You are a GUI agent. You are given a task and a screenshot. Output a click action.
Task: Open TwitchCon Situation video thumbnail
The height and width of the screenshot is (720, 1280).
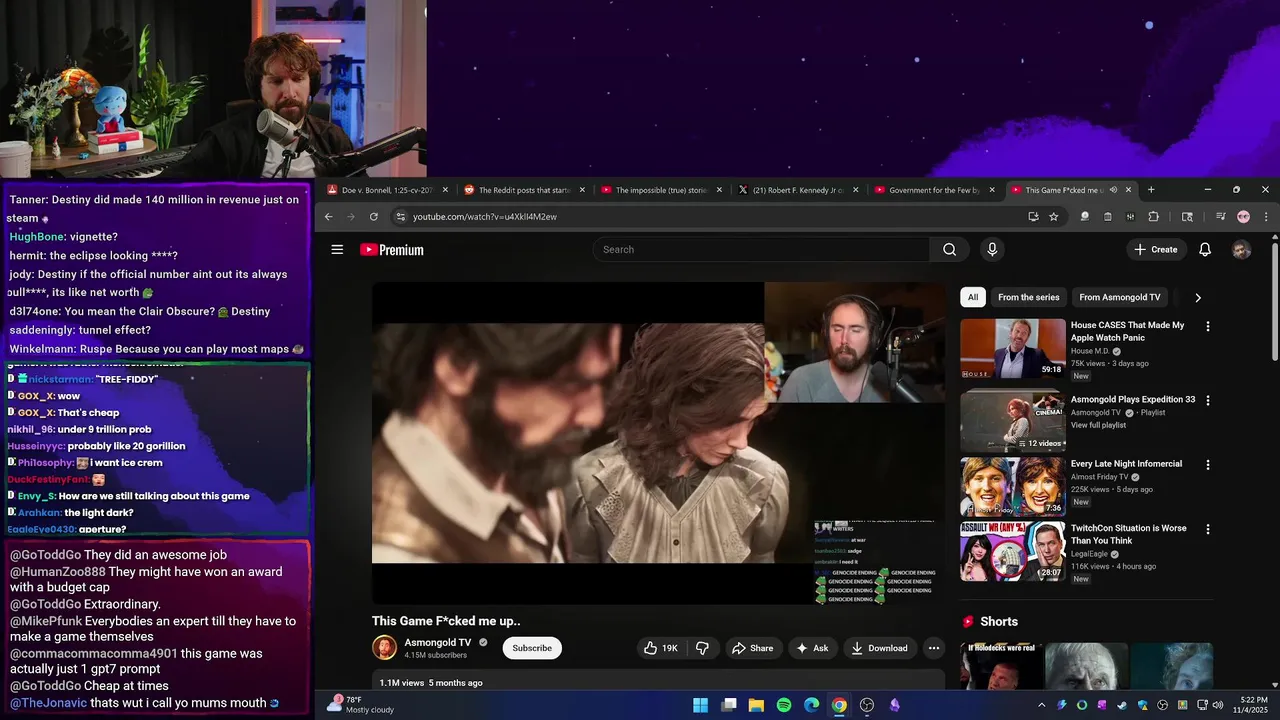click(1013, 551)
